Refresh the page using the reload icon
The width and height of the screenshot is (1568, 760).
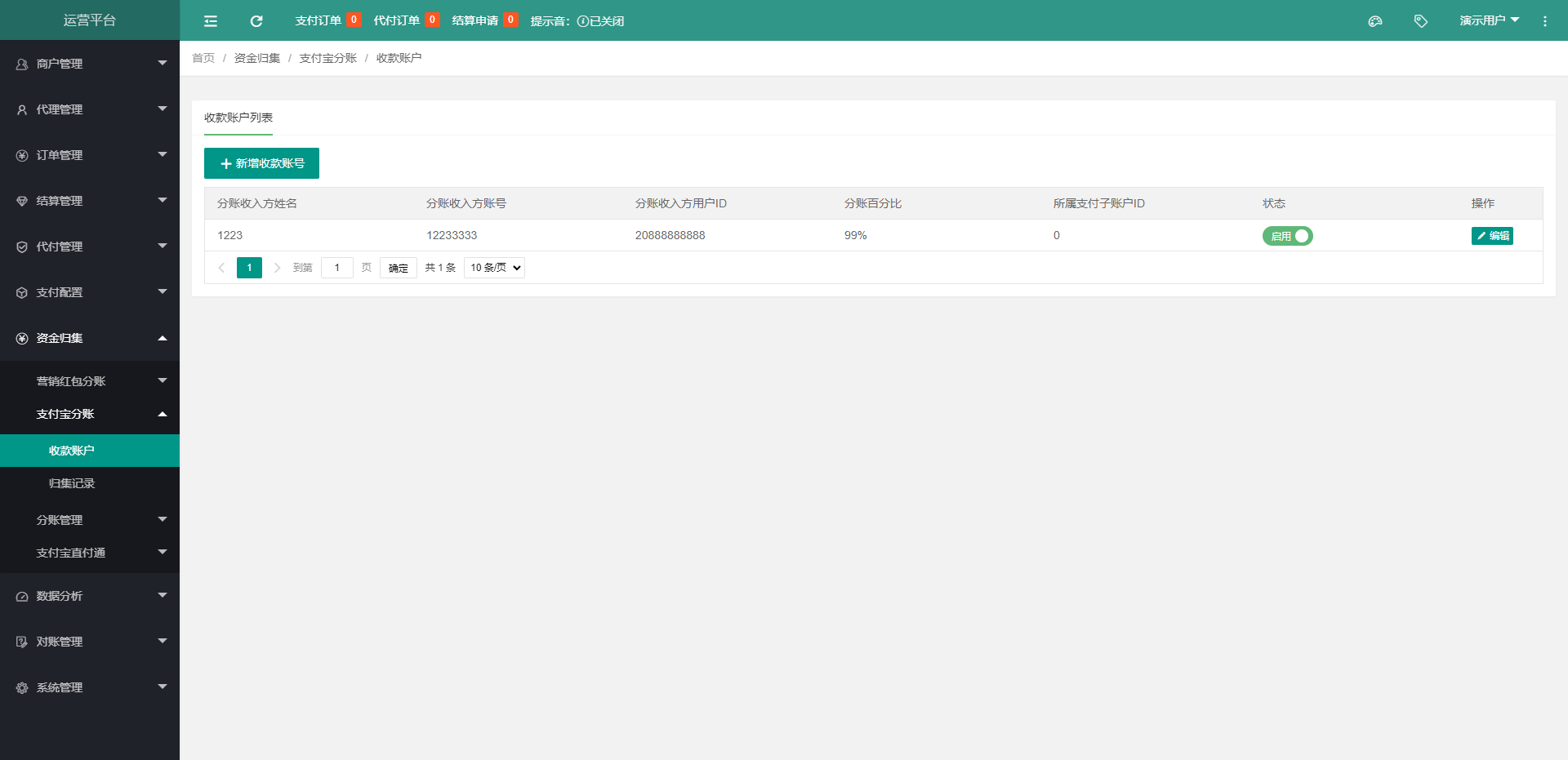point(256,20)
